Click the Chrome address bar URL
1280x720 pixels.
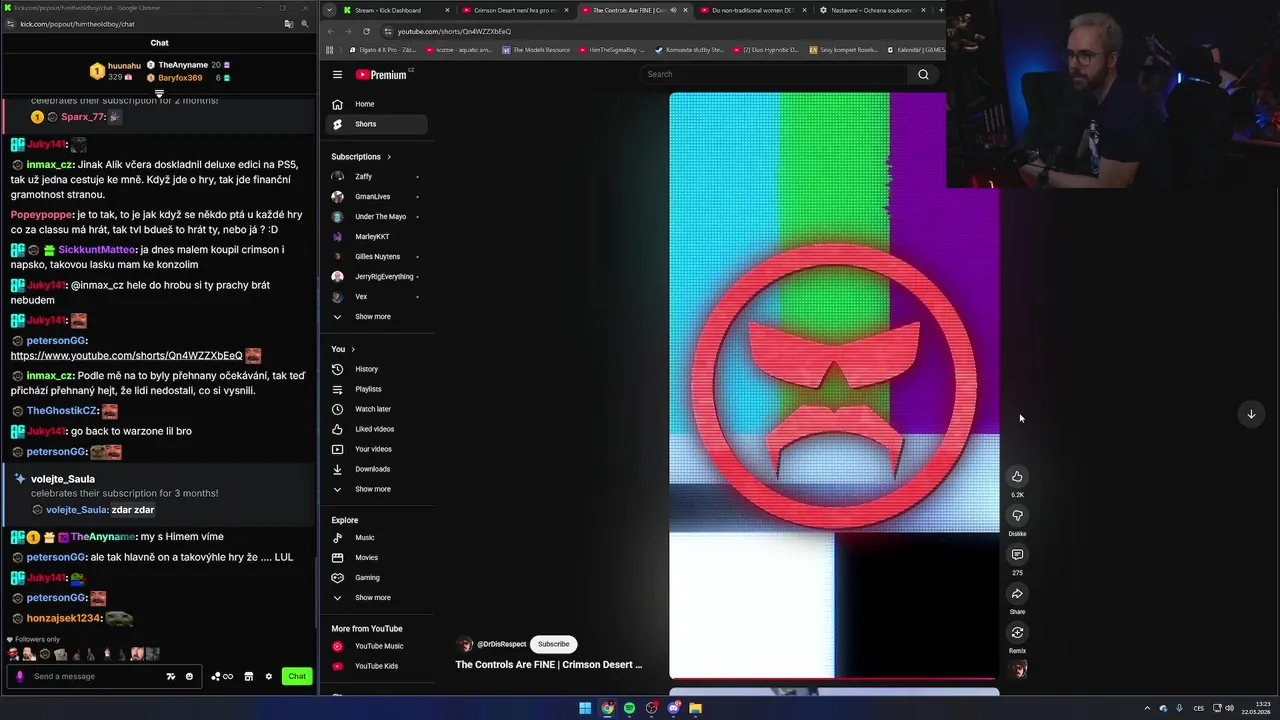click(x=454, y=31)
